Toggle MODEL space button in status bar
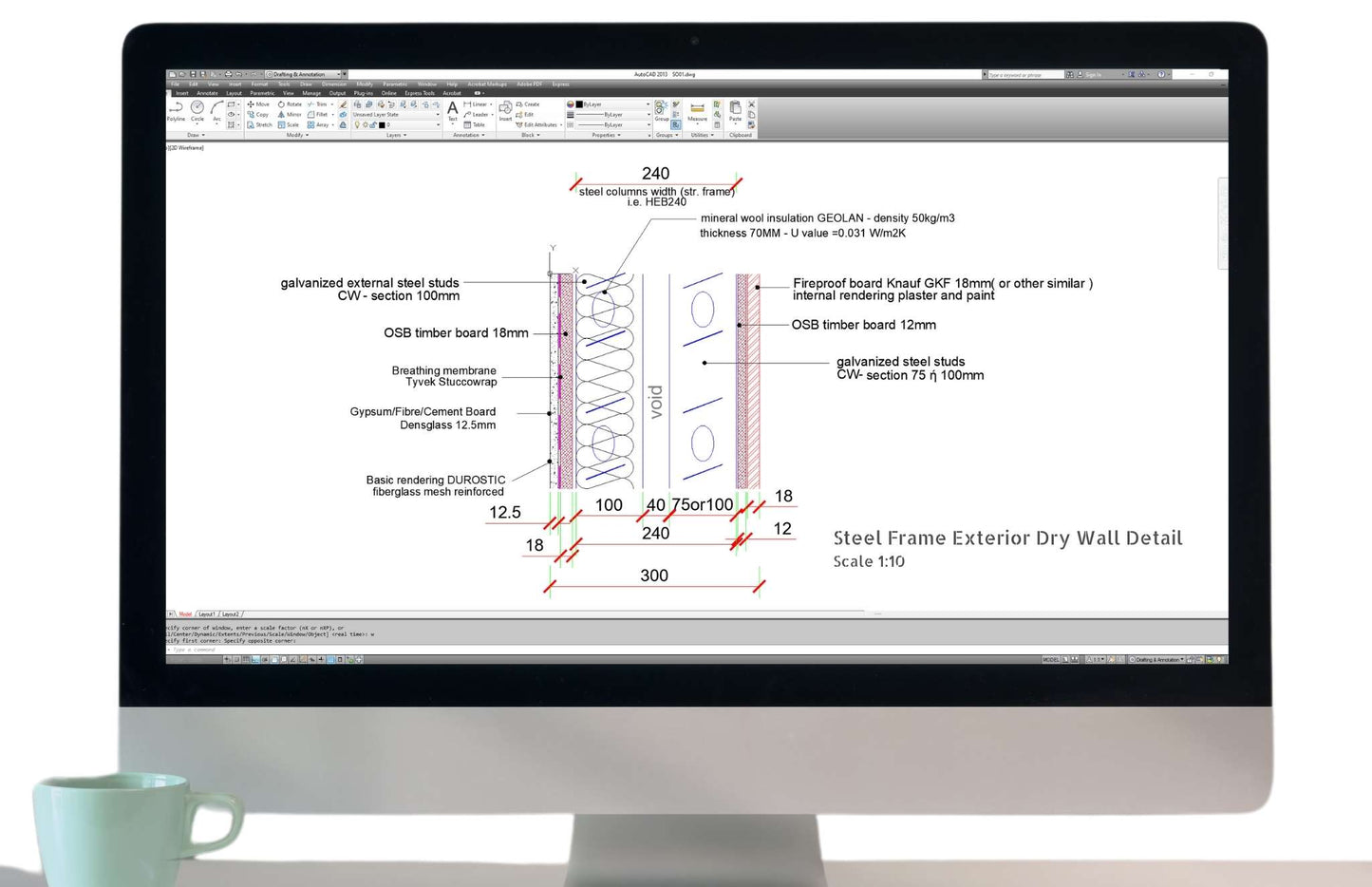The width and height of the screenshot is (1372, 887). tap(1050, 659)
